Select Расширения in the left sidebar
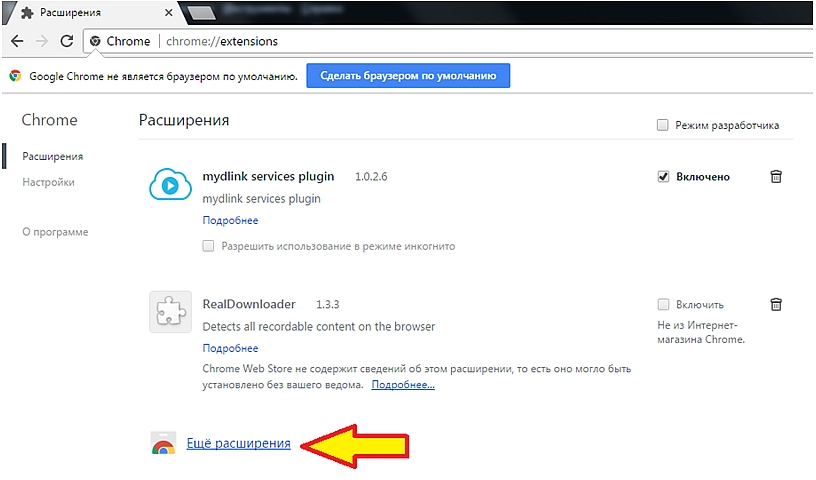Viewport: 816px width, 480px height. 52,156
